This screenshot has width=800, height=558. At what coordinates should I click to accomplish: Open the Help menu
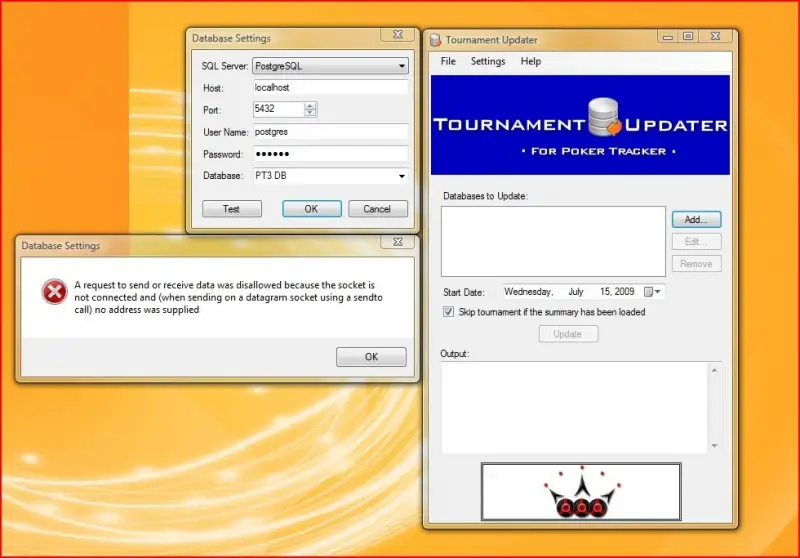(x=531, y=61)
